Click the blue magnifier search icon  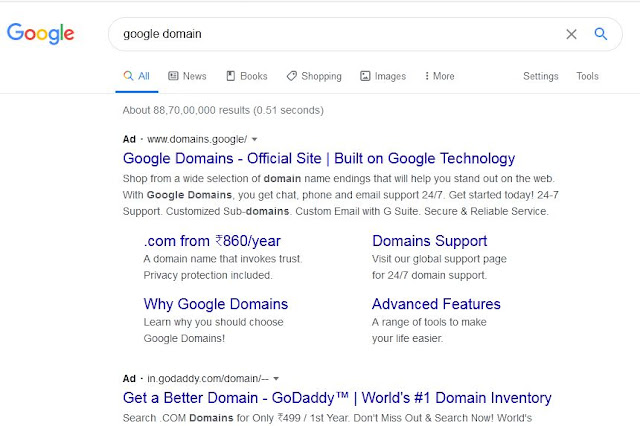coord(600,34)
